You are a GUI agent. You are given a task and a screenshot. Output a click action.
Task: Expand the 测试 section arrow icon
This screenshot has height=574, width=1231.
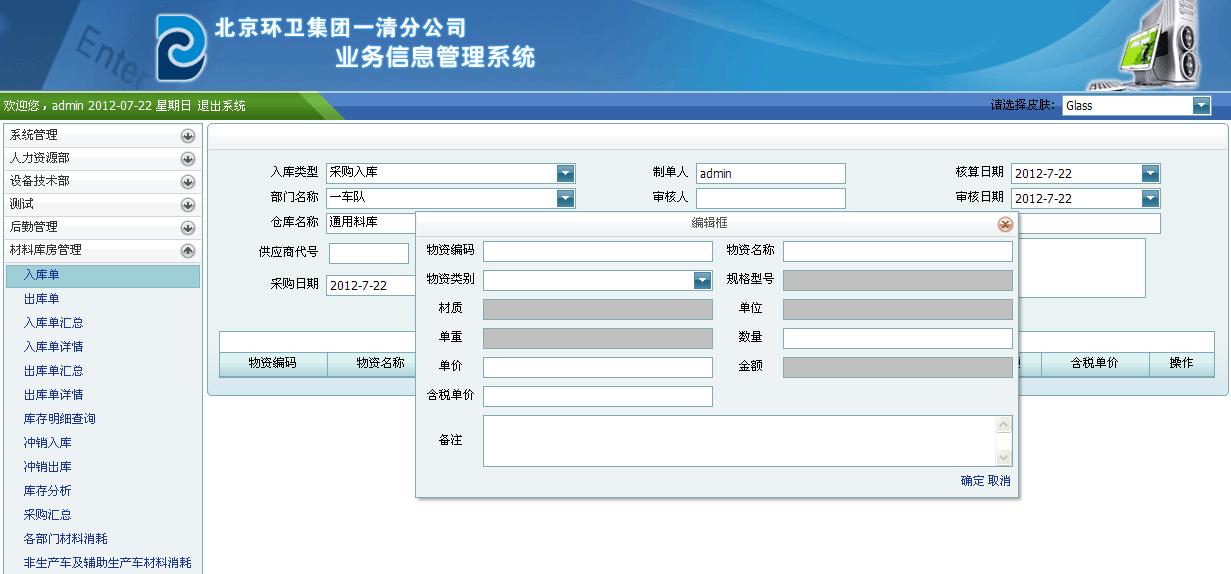(187, 204)
